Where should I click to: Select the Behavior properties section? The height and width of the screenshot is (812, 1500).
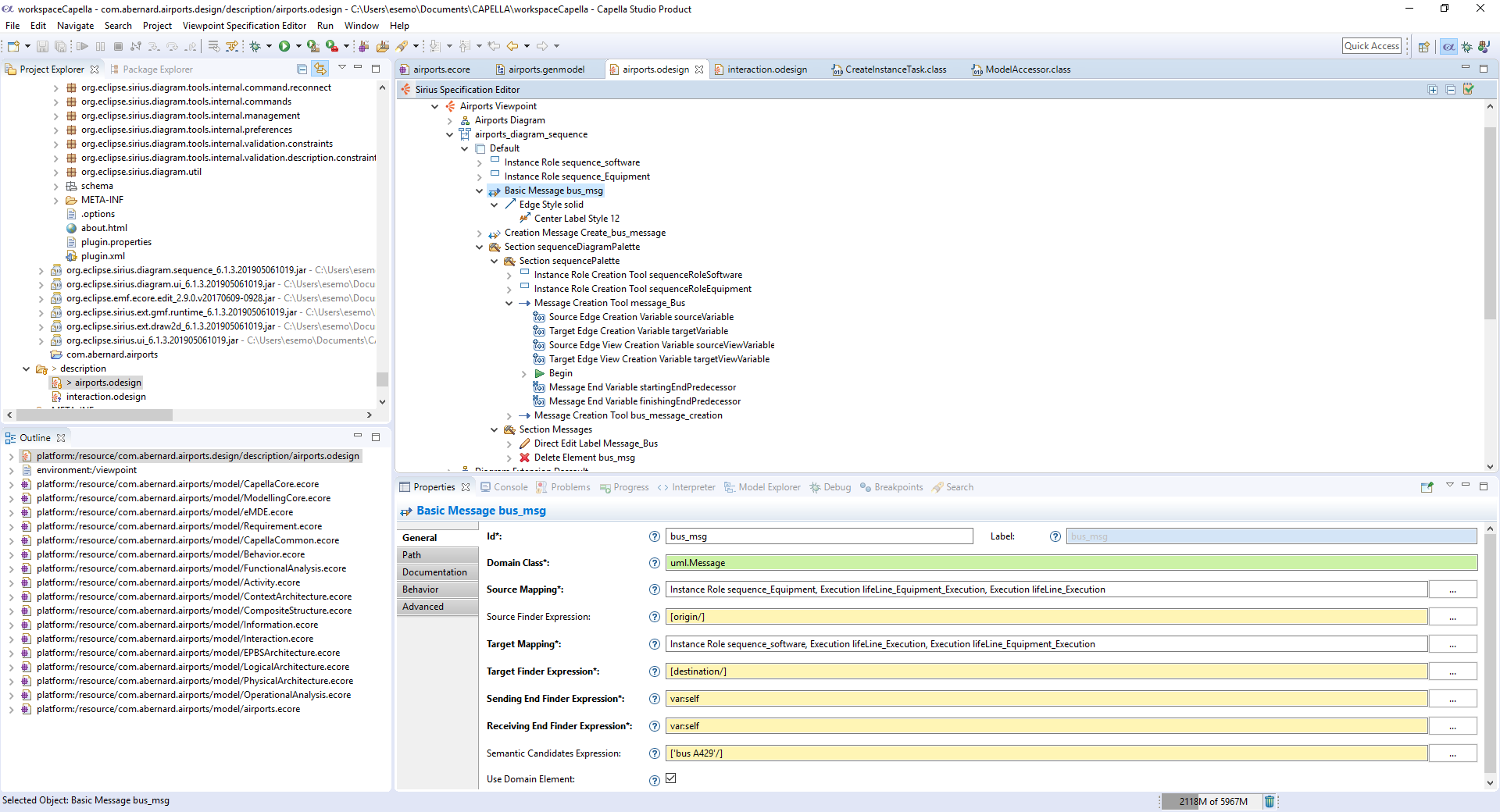[x=437, y=589]
